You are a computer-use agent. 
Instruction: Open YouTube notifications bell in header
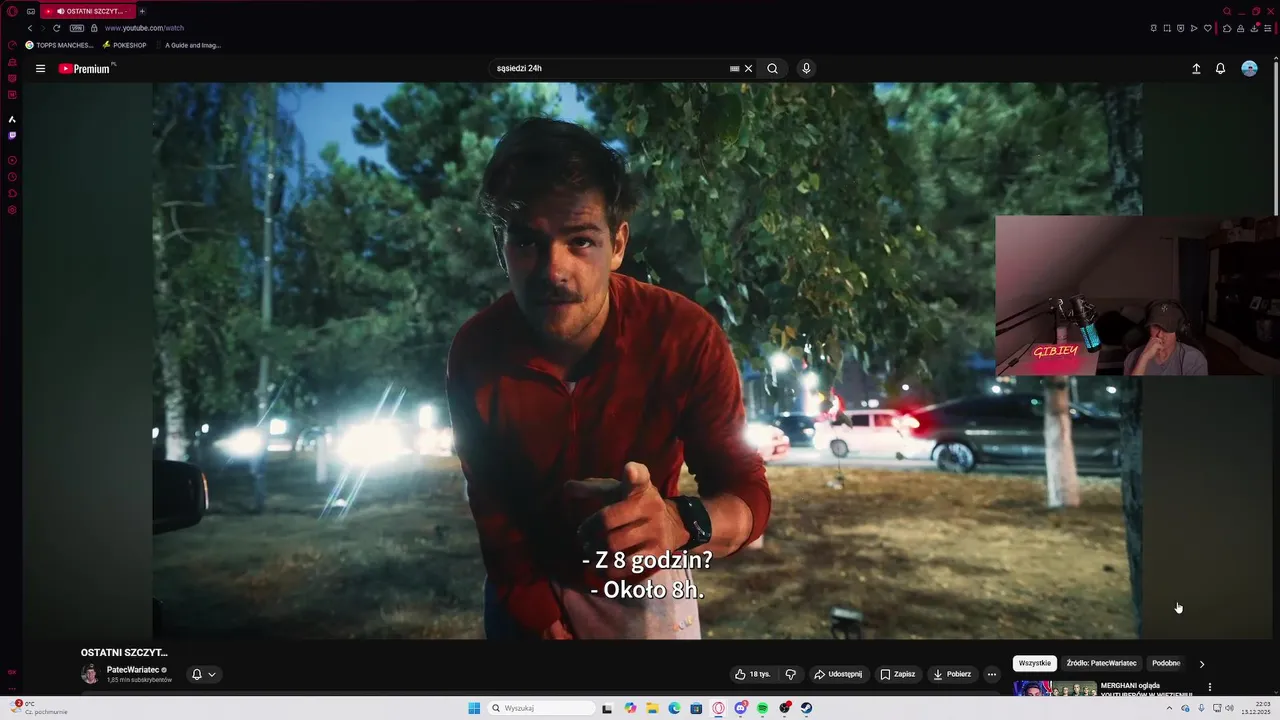click(x=1220, y=69)
